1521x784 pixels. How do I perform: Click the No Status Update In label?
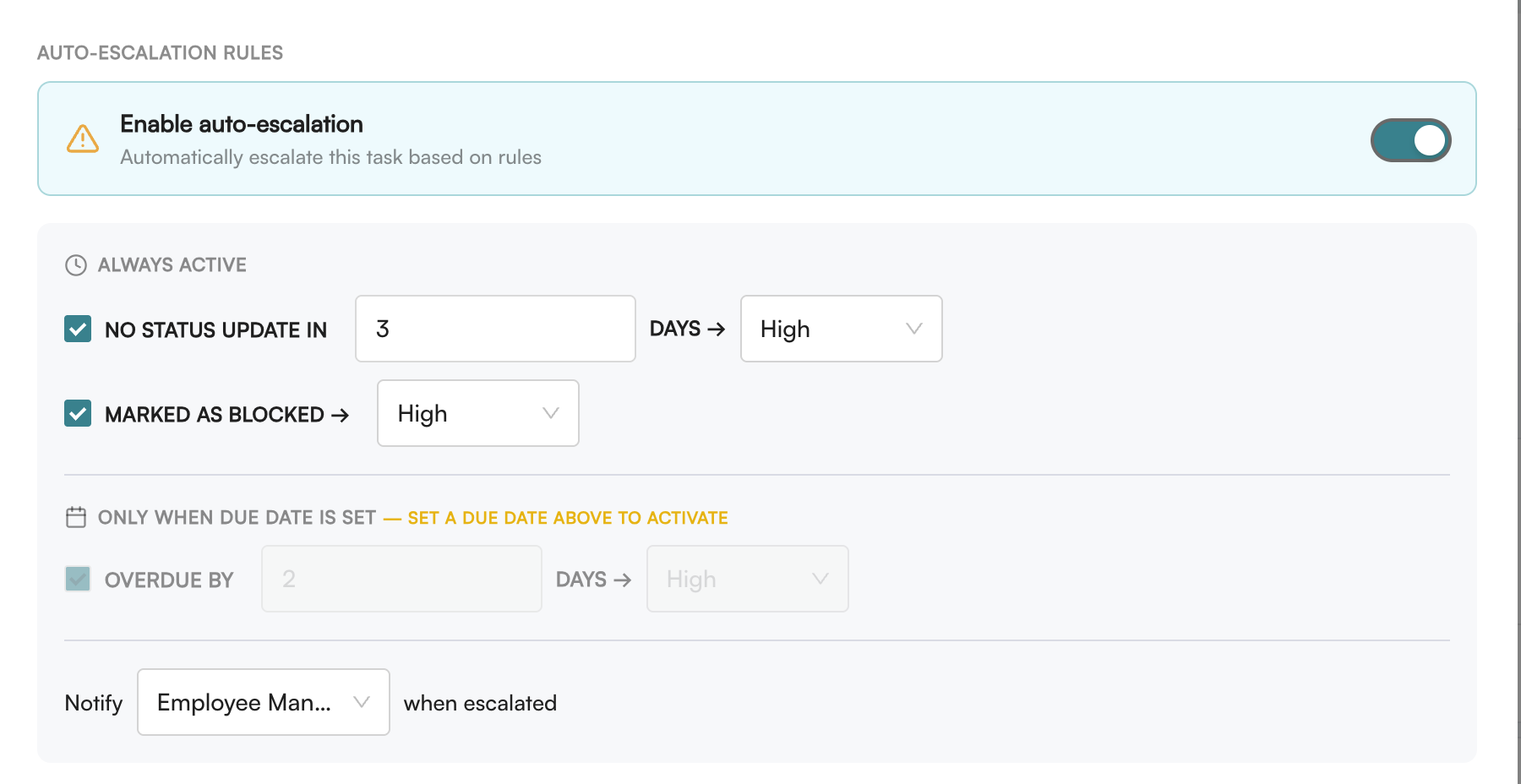click(x=215, y=330)
